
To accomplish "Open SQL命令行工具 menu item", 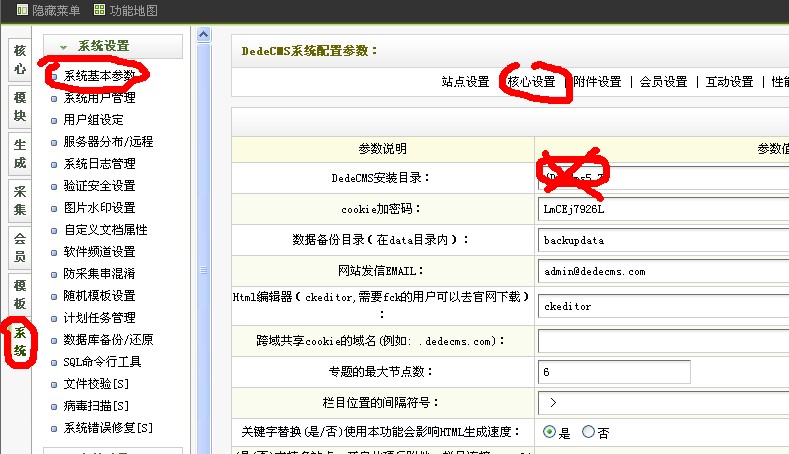I will 102,362.
